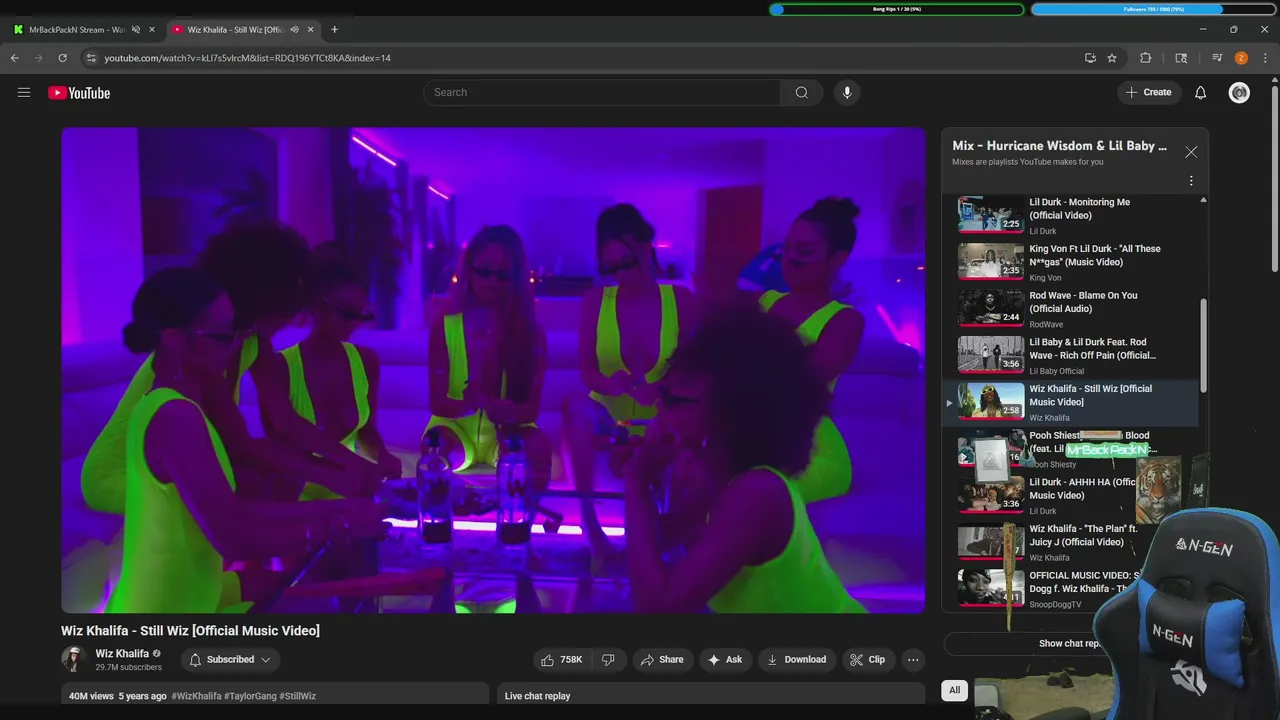Open a new browser tab

click(334, 29)
